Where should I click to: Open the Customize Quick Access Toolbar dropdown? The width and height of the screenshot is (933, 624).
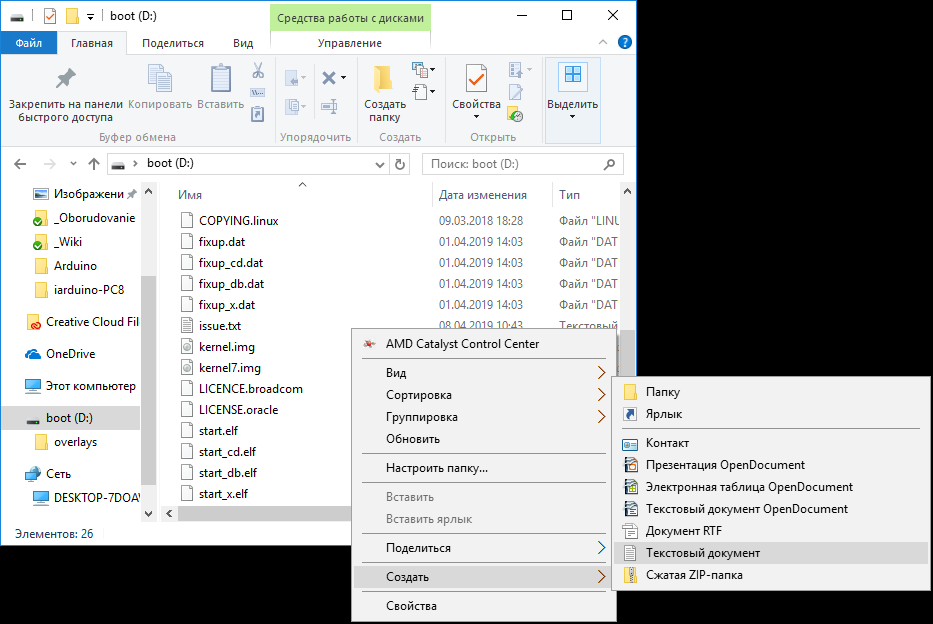point(90,17)
